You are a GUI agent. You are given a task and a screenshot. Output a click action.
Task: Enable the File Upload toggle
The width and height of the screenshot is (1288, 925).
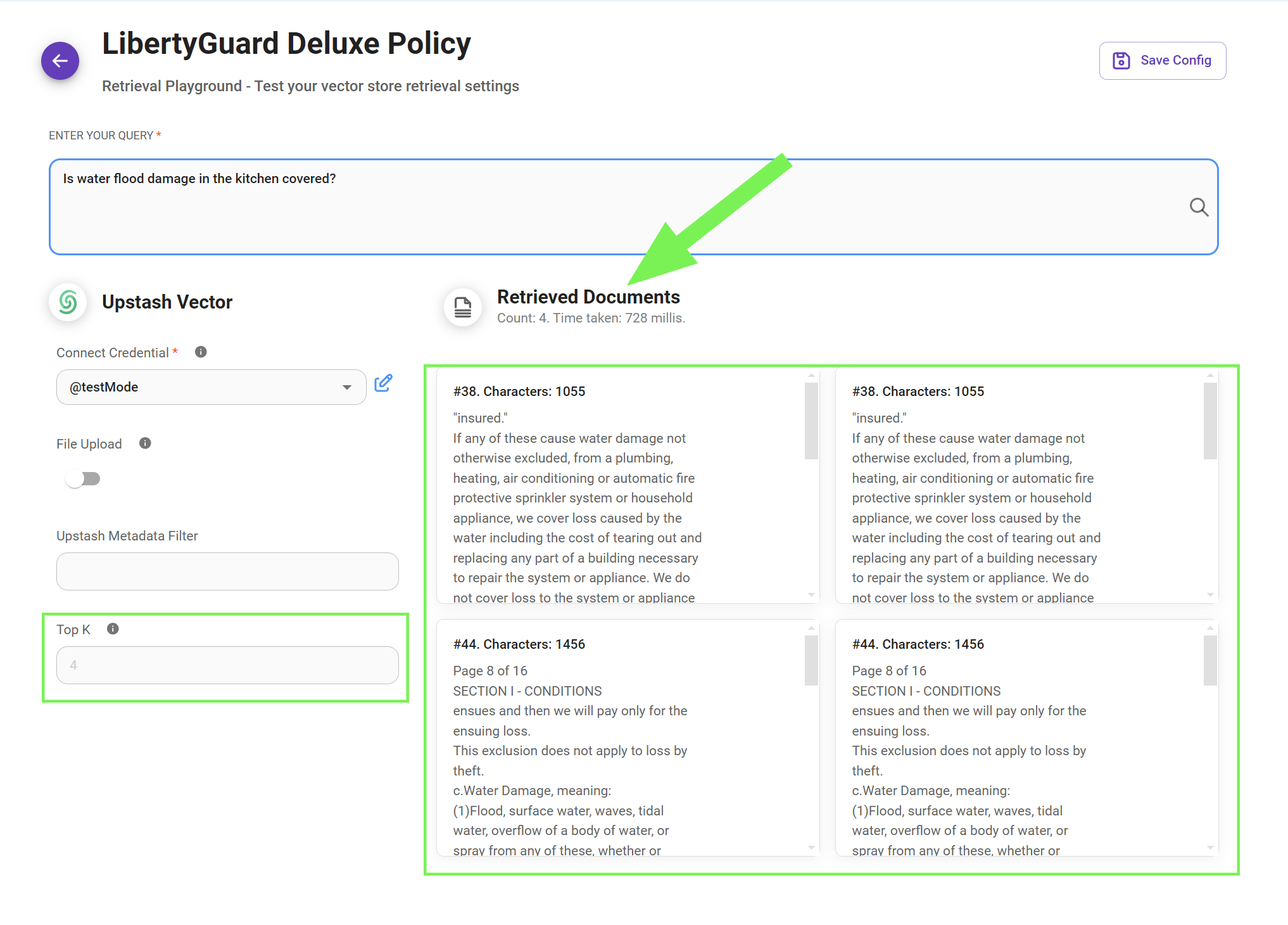click(x=83, y=479)
